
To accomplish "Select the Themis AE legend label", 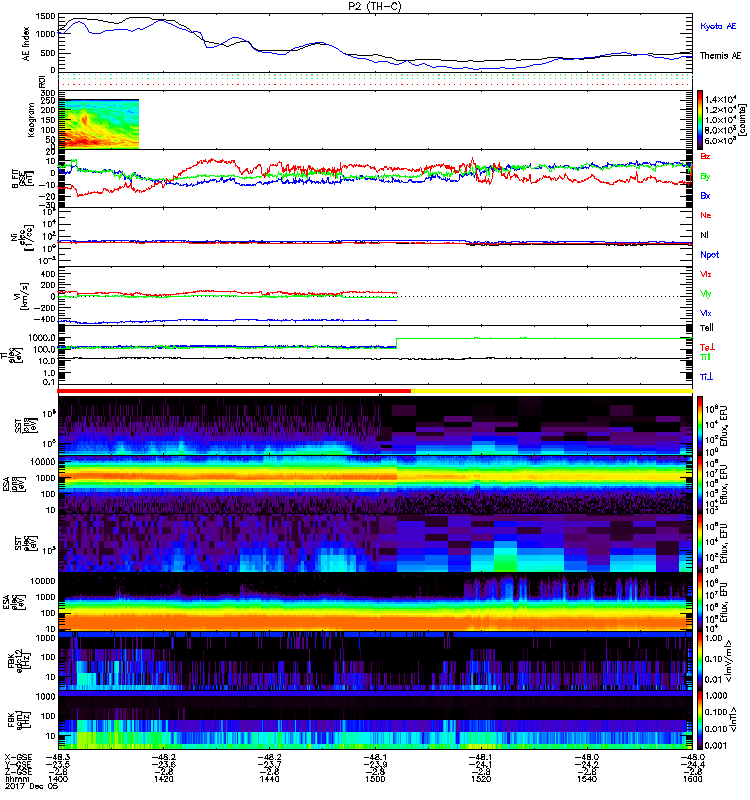I will click(720, 56).
